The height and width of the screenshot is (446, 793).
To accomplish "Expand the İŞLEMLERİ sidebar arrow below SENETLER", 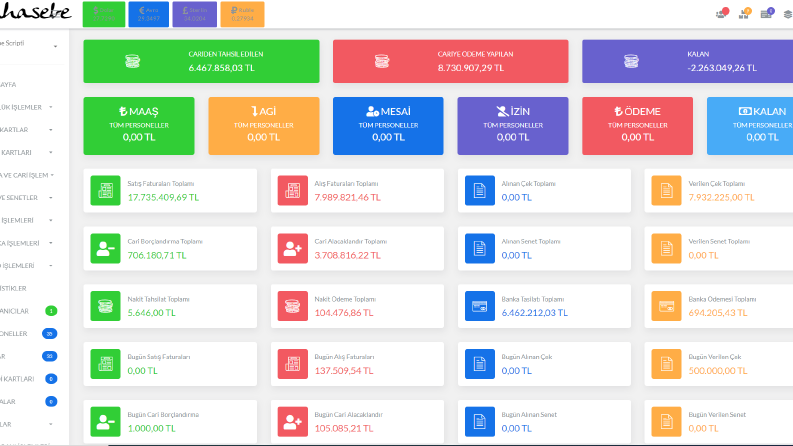I will (x=51, y=220).
